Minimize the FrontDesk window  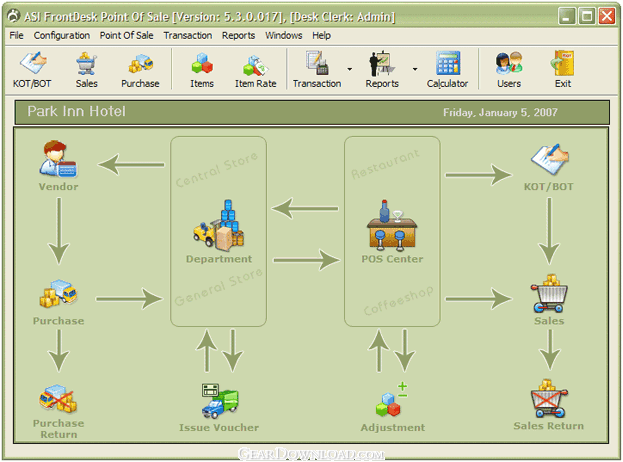coord(567,16)
